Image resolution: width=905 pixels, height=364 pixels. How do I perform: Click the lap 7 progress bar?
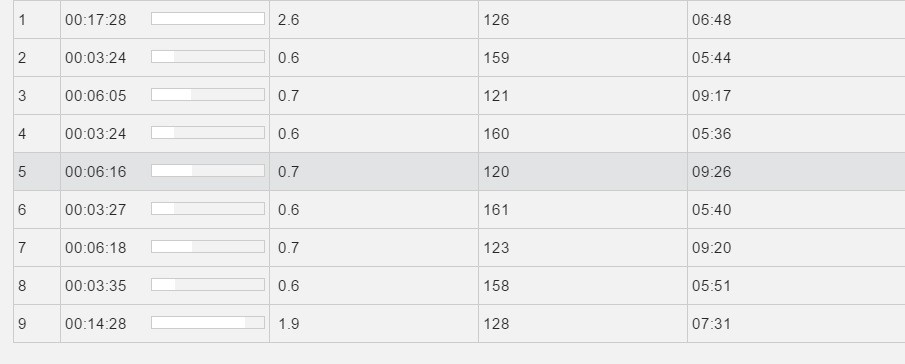[x=208, y=246]
